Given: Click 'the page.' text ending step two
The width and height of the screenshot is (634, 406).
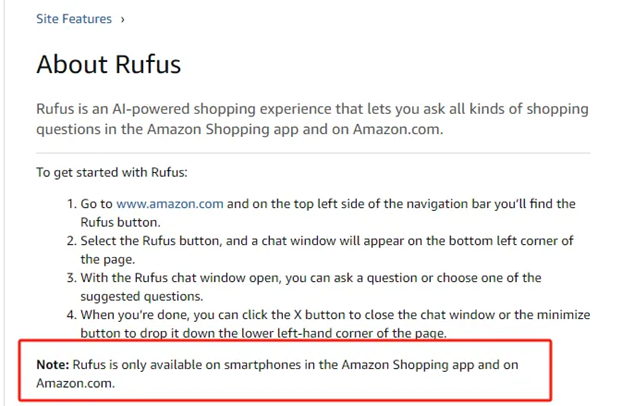Looking at the screenshot, I should 108,259.
